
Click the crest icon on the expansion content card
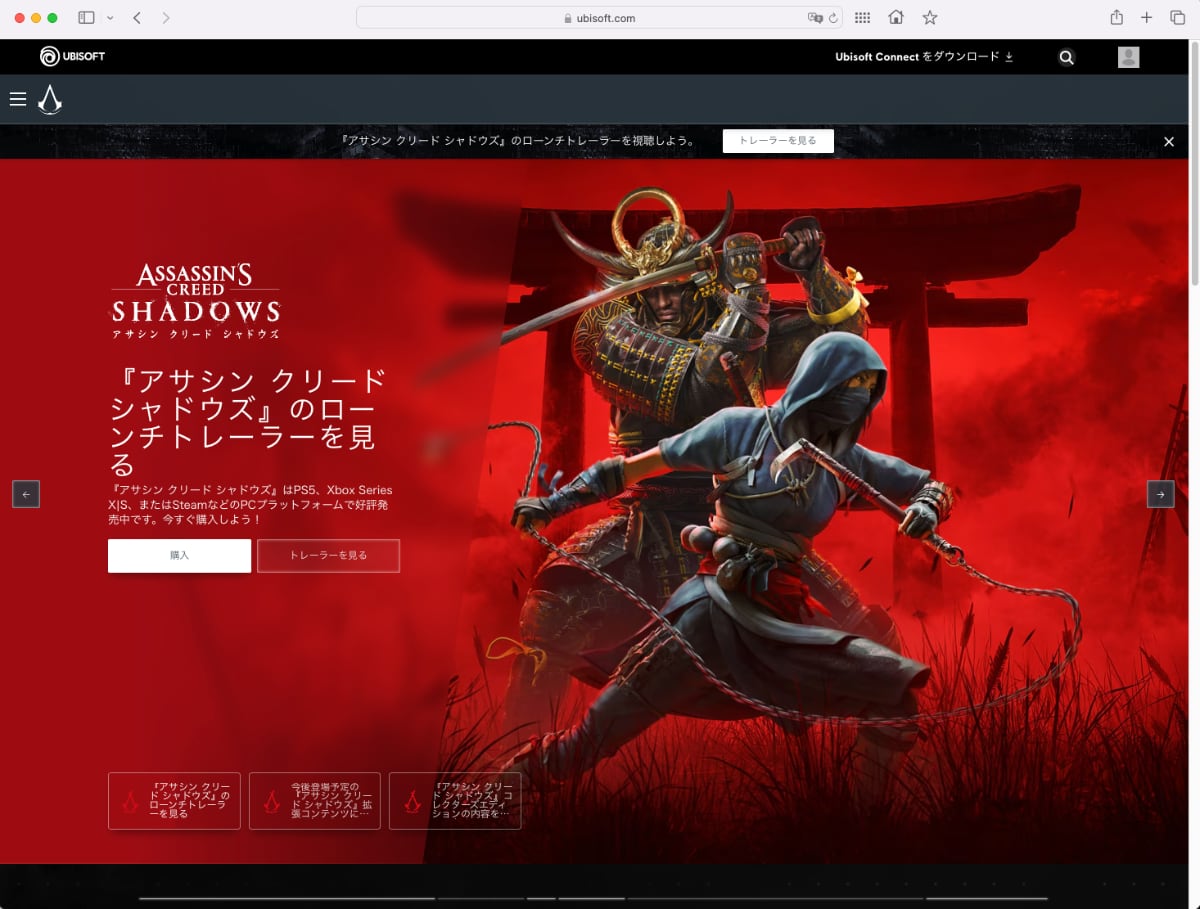coord(272,801)
